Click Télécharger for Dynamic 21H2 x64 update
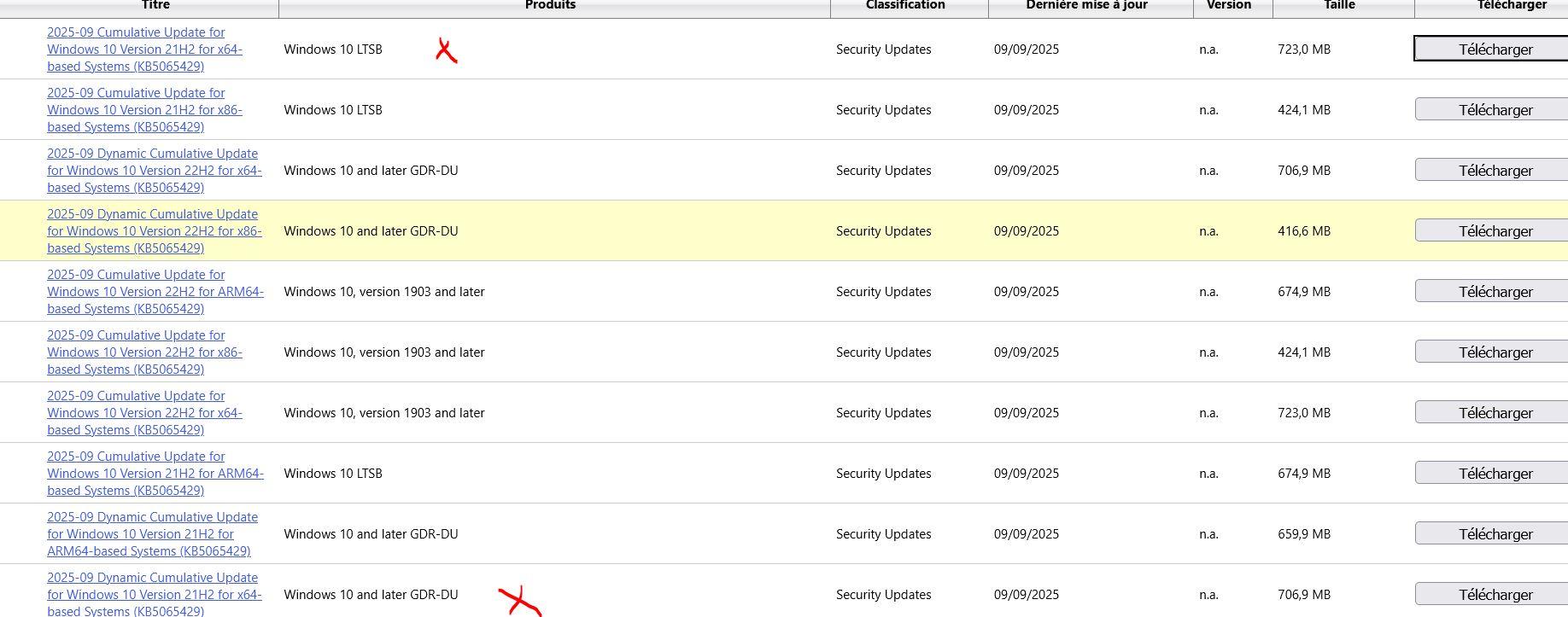Viewport: 1568px width, 617px height. coord(1491,594)
